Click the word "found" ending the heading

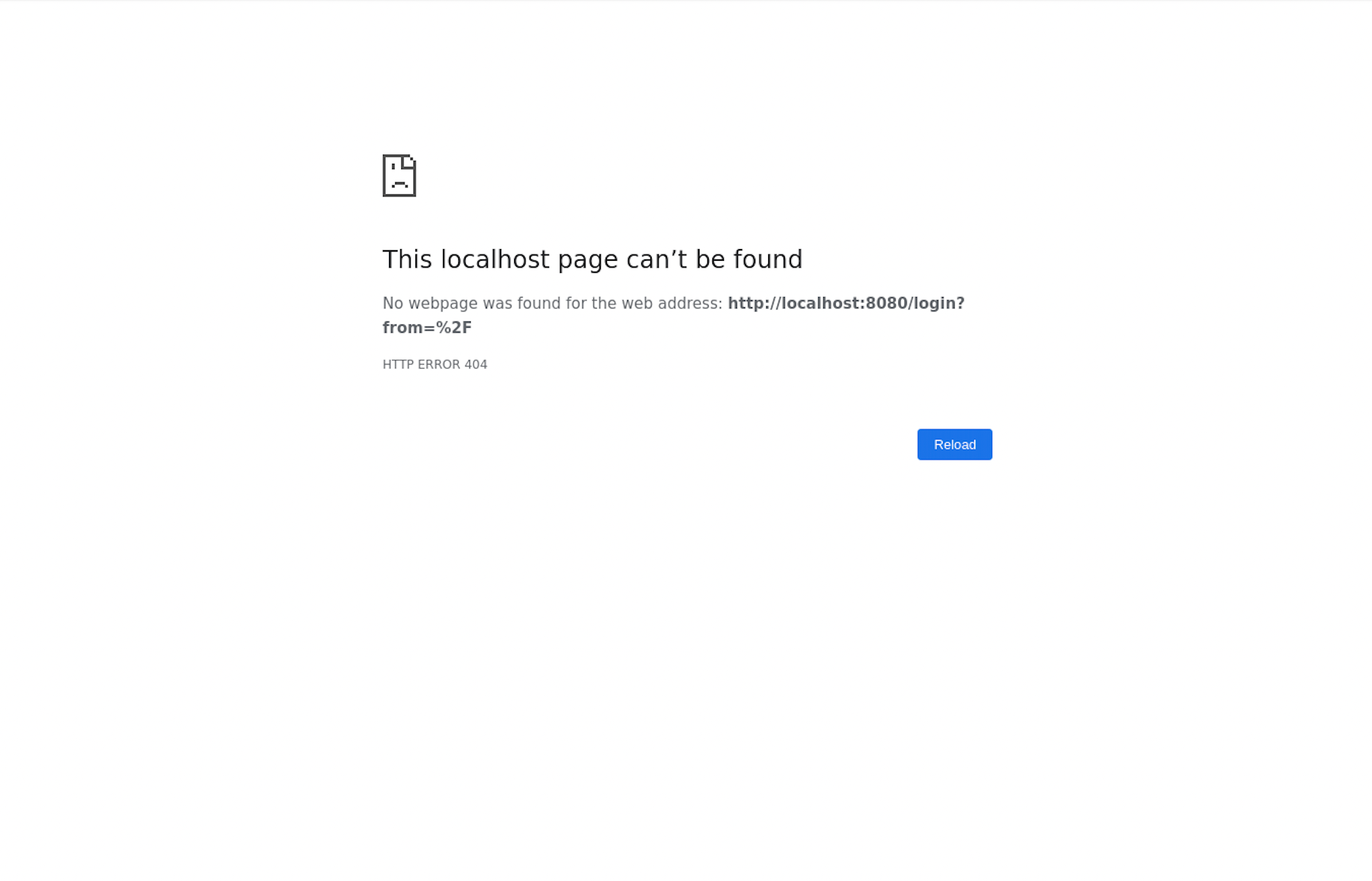(768, 260)
